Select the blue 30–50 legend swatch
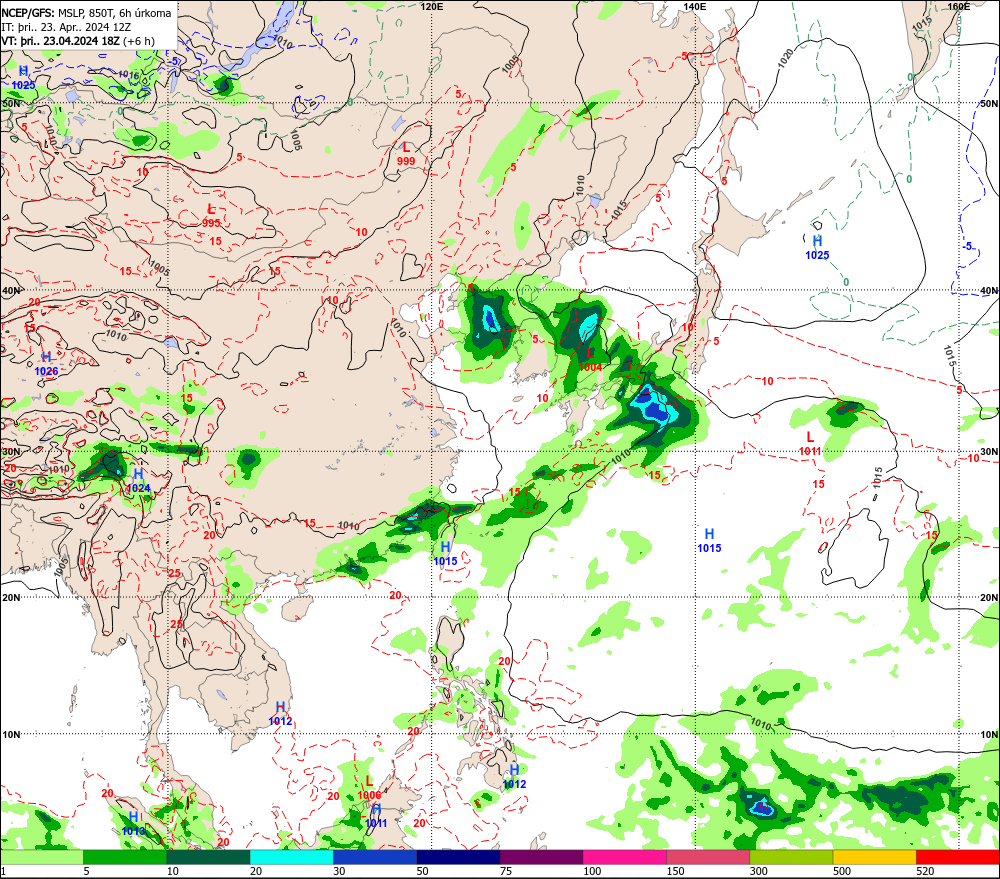The height and width of the screenshot is (879, 1000). pyautogui.click(x=374, y=857)
